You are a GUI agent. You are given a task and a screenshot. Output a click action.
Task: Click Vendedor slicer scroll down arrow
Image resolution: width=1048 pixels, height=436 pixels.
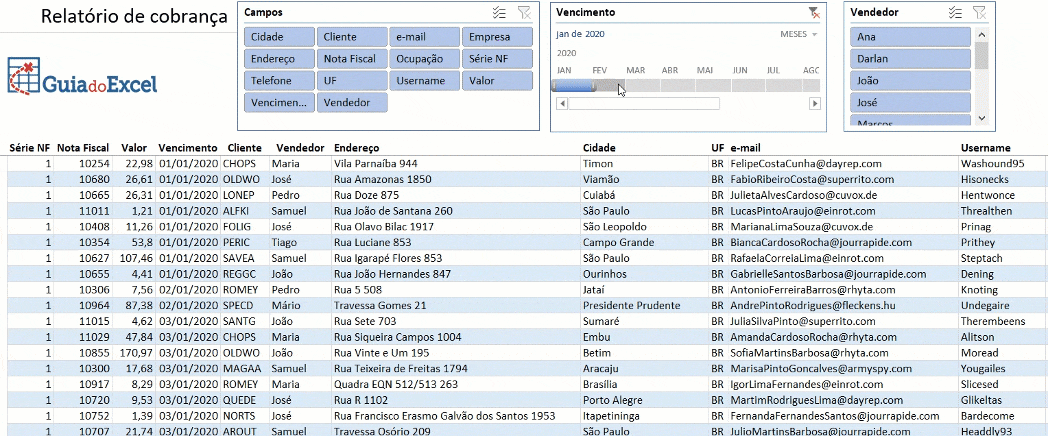pyautogui.click(x=981, y=118)
